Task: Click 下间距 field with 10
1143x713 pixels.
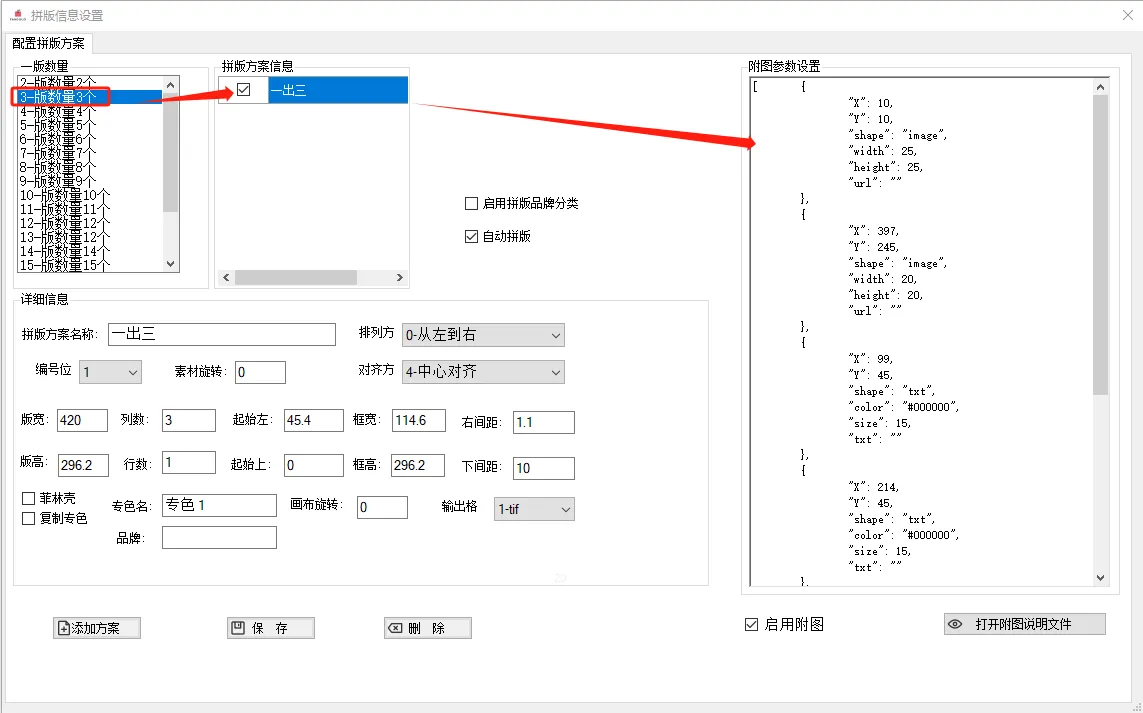Action: 544,468
